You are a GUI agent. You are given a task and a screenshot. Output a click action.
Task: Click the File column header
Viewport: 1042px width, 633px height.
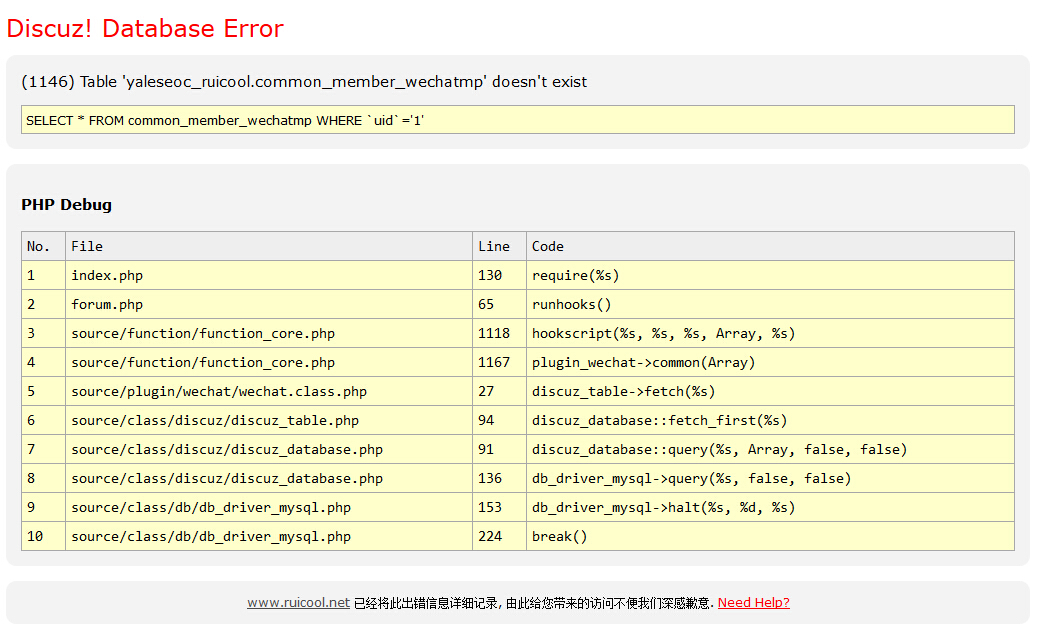tap(268, 246)
